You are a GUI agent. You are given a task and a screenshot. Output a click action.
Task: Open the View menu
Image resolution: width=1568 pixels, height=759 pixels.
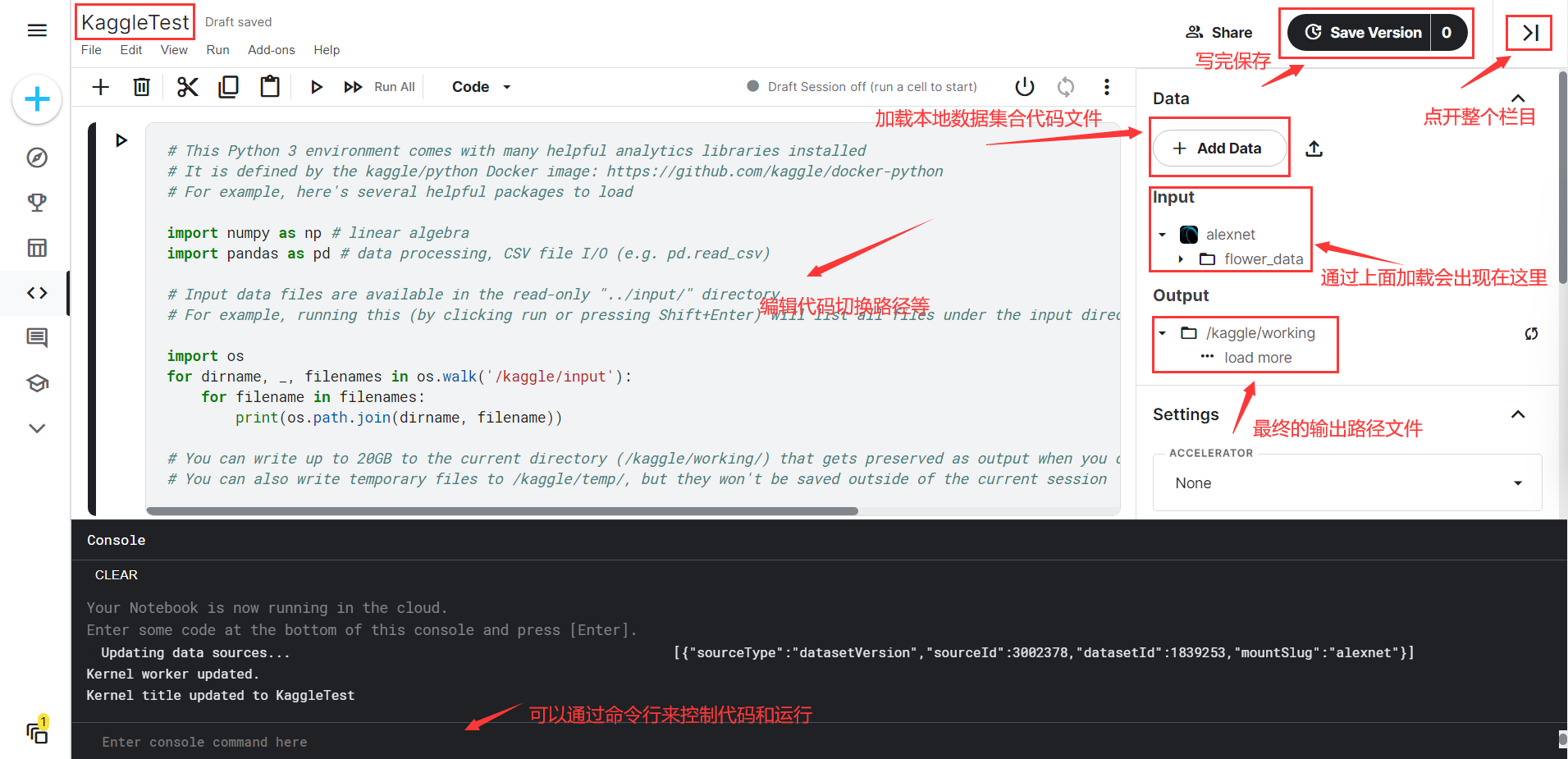(x=174, y=50)
